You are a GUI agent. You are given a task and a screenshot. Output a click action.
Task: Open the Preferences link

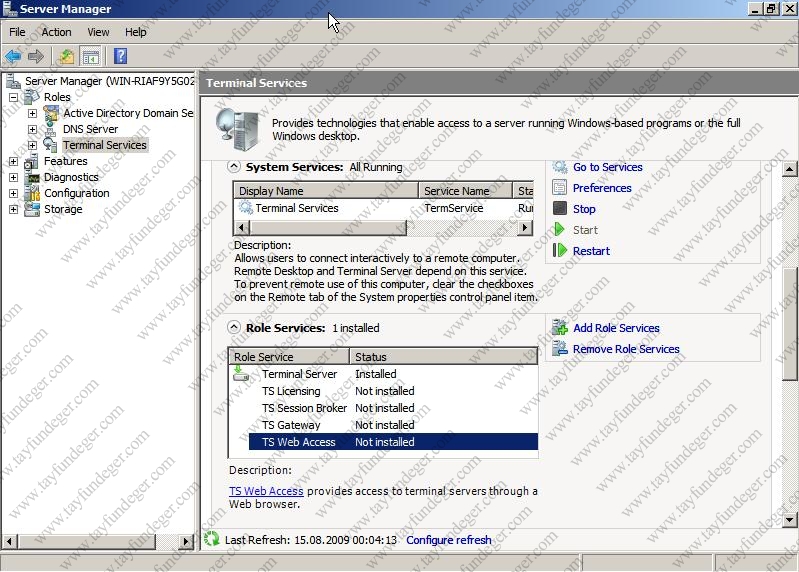(x=602, y=188)
